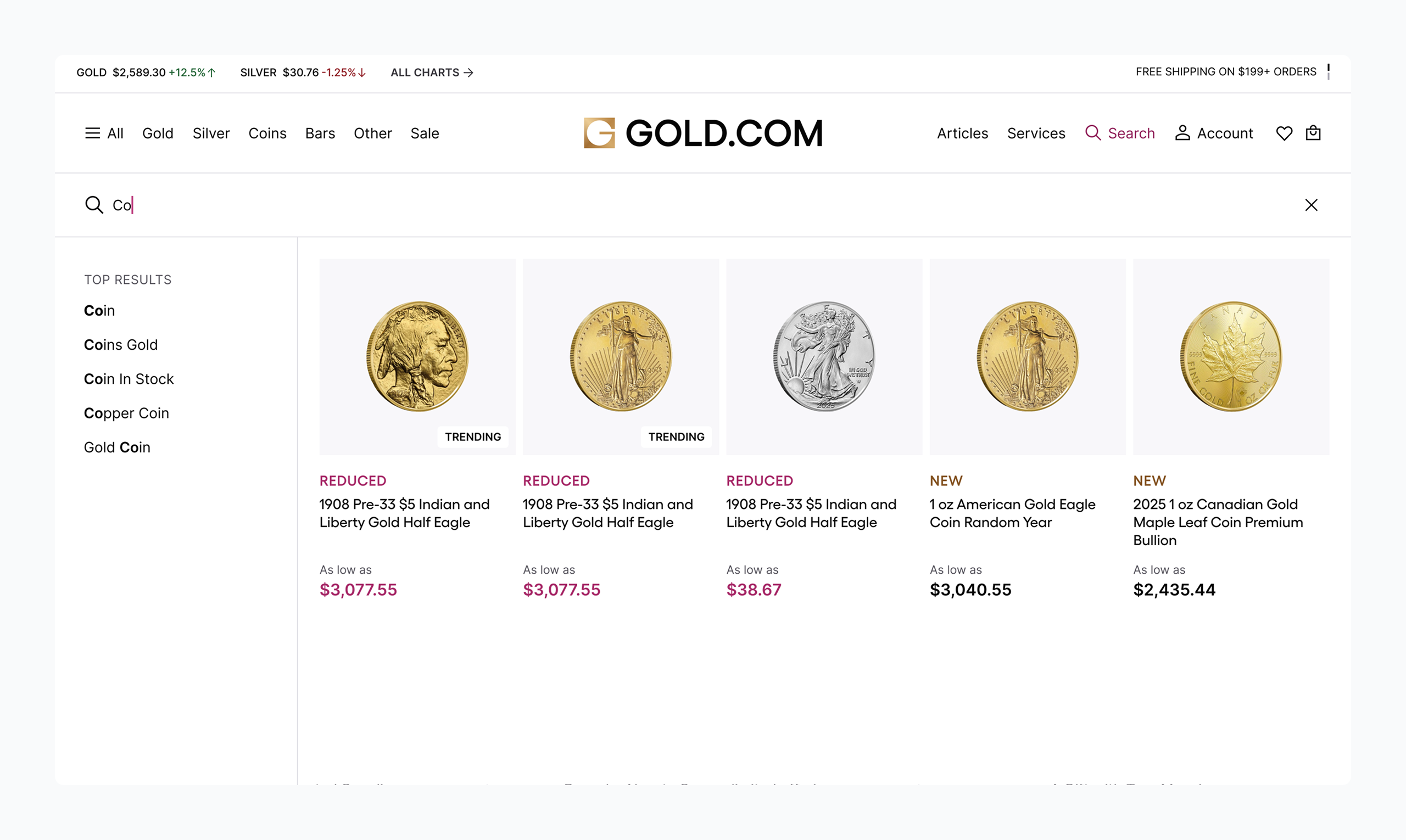Open All Charts arrow link
The width and height of the screenshot is (1406, 840).
(432, 72)
